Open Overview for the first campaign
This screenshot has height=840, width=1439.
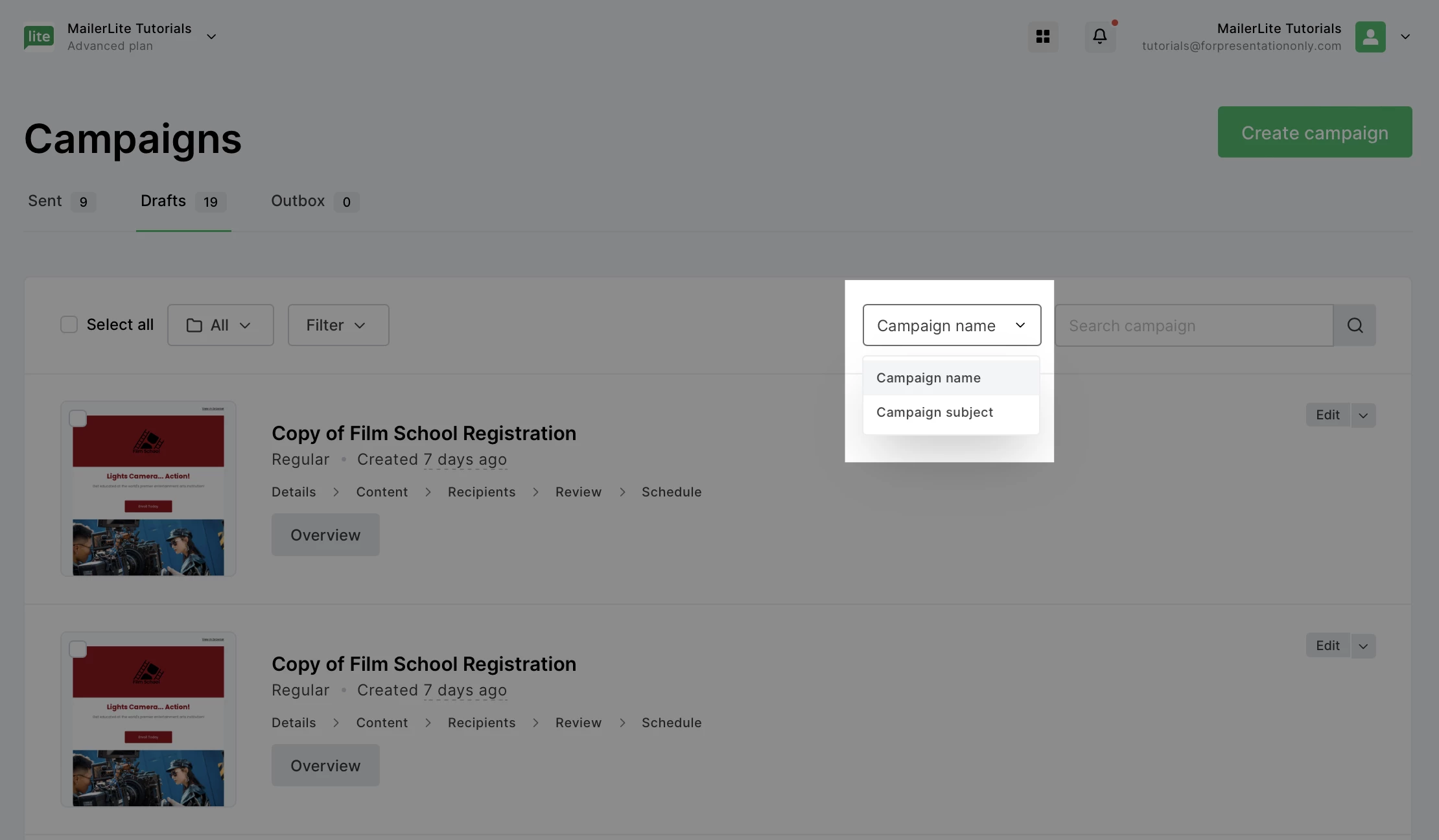coord(325,535)
